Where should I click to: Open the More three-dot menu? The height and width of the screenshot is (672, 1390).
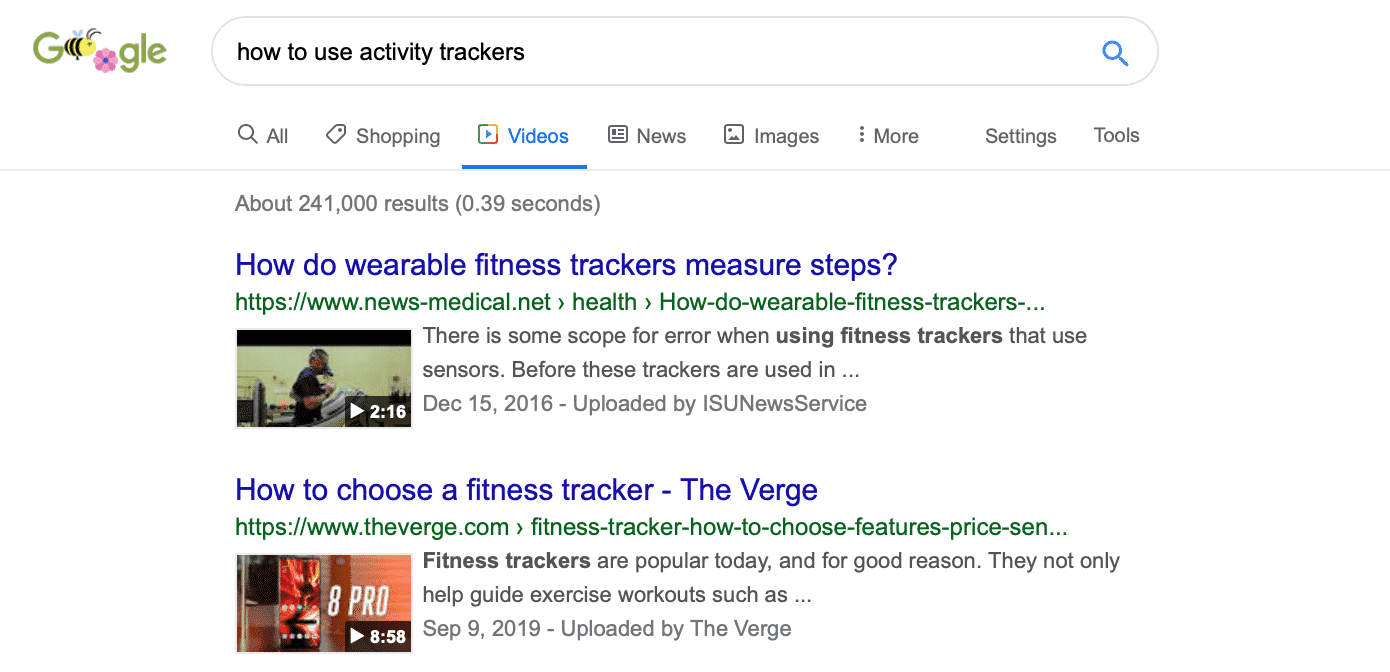coord(888,135)
